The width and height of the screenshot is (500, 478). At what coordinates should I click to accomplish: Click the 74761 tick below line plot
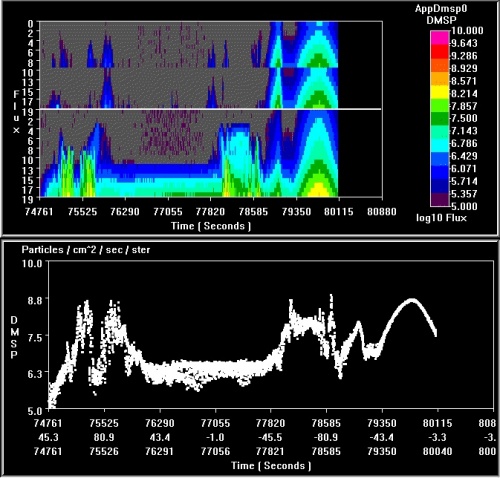pyautogui.click(x=48, y=423)
